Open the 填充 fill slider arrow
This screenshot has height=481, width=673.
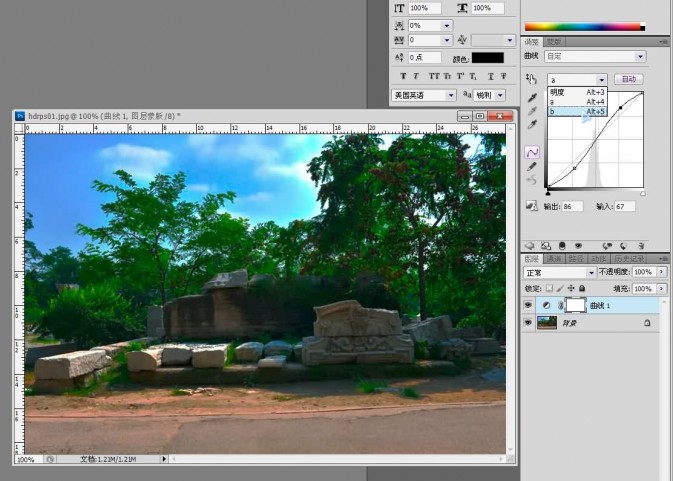[x=661, y=288]
